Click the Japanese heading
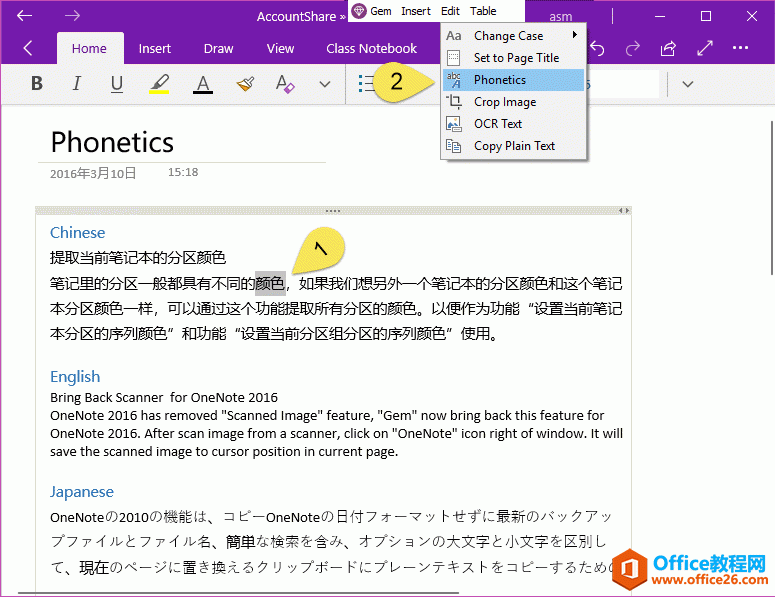The image size is (775, 597). [82, 492]
